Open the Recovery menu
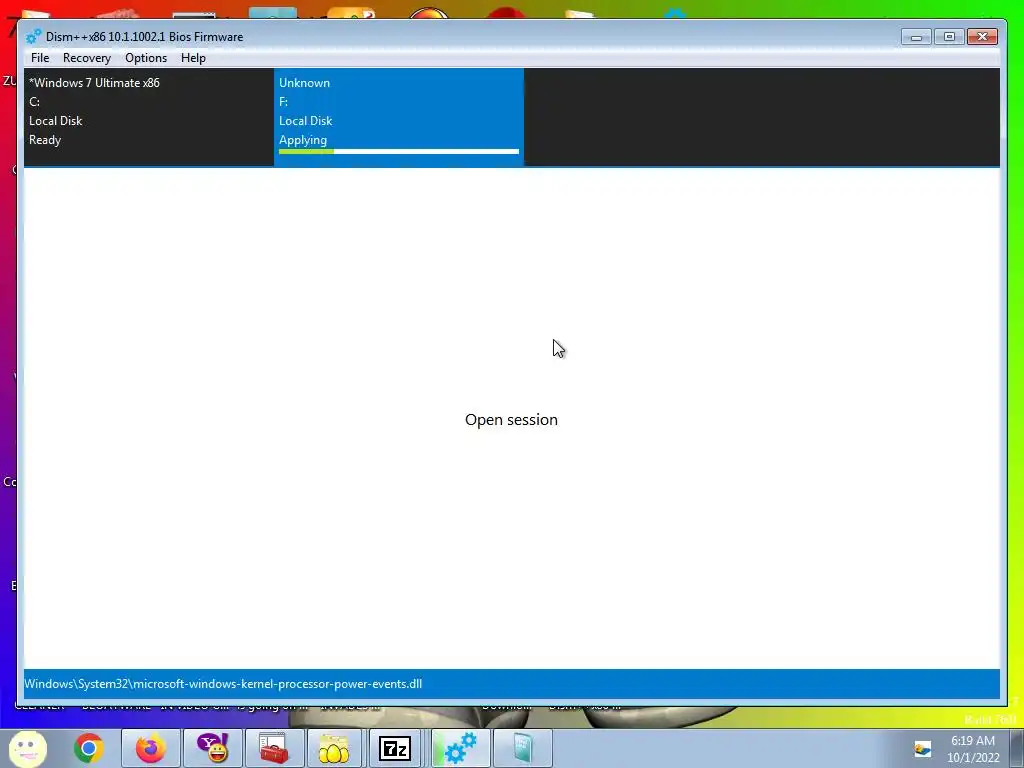The height and width of the screenshot is (768, 1024). click(x=87, y=58)
